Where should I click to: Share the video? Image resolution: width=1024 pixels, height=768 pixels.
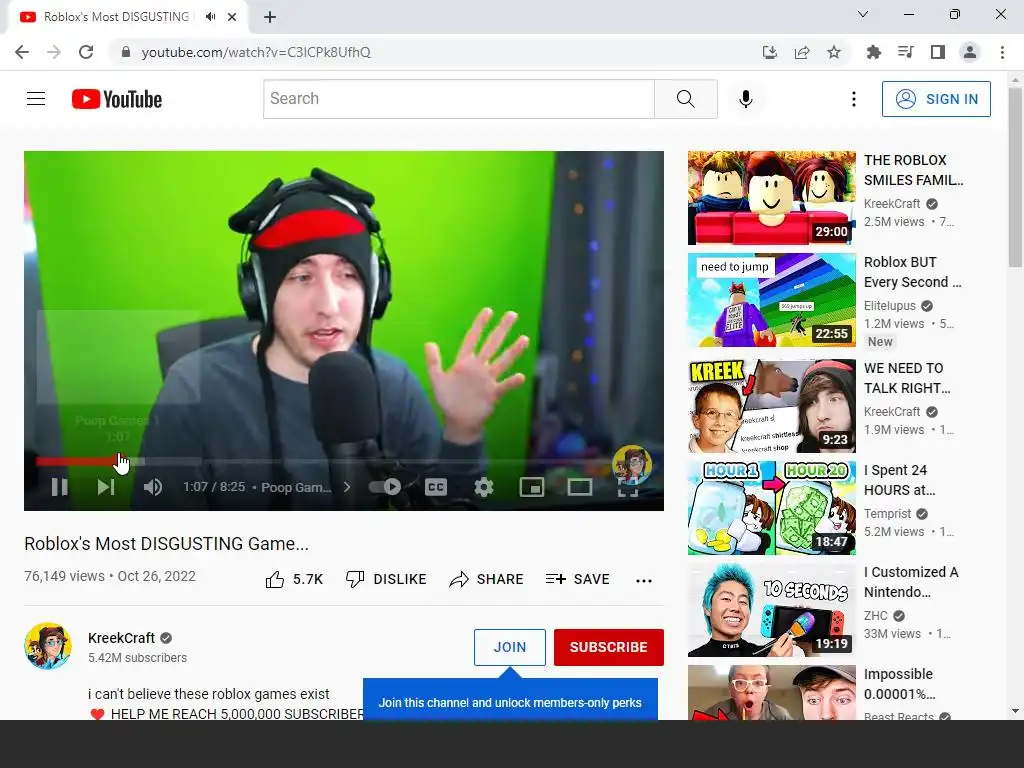pyautogui.click(x=487, y=579)
